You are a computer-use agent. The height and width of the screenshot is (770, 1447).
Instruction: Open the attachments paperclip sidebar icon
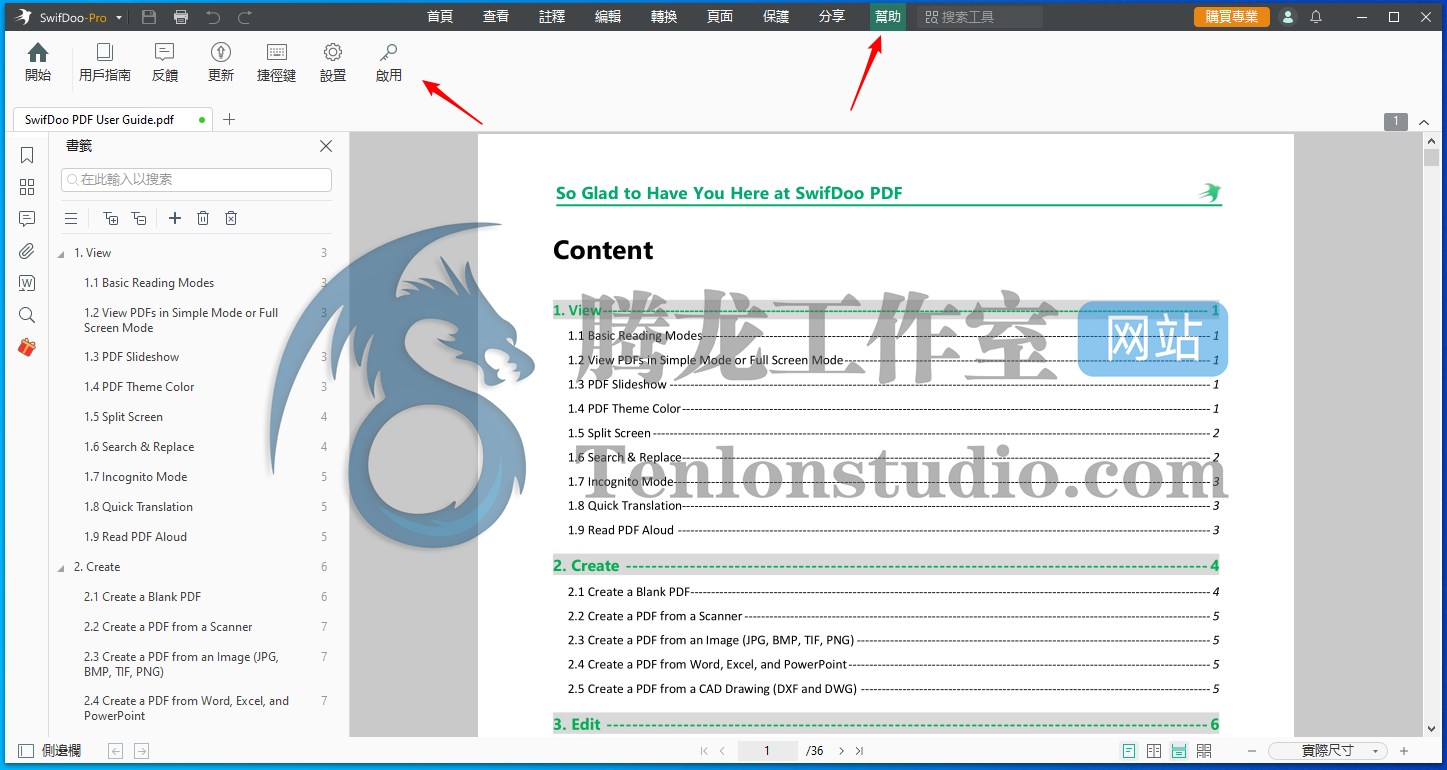click(27, 251)
